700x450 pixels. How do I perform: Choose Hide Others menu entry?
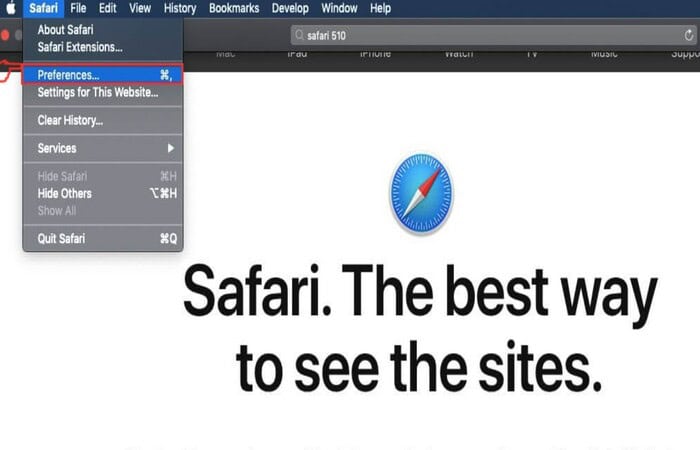click(x=103, y=193)
